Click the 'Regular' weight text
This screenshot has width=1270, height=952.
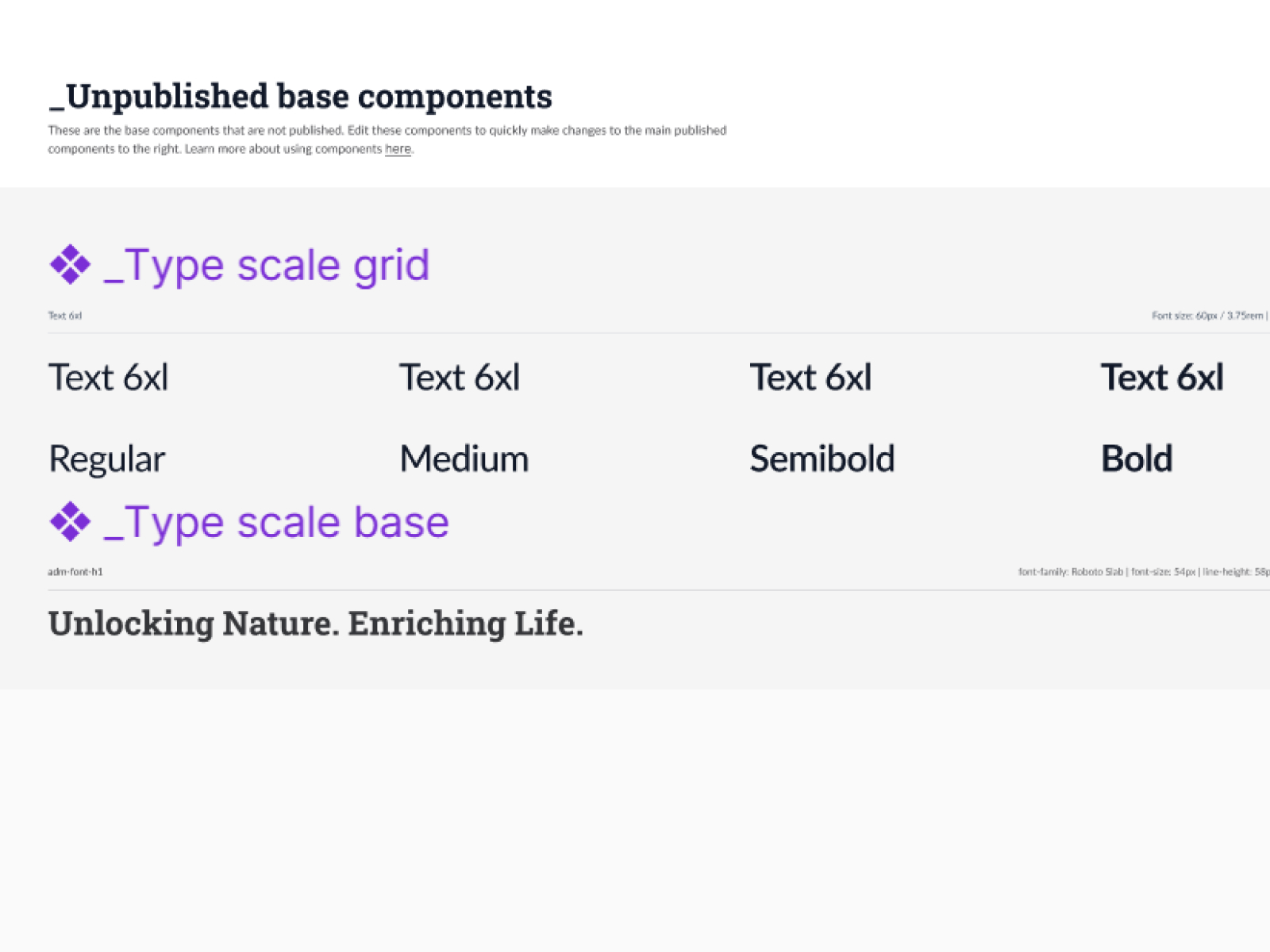coord(107,459)
